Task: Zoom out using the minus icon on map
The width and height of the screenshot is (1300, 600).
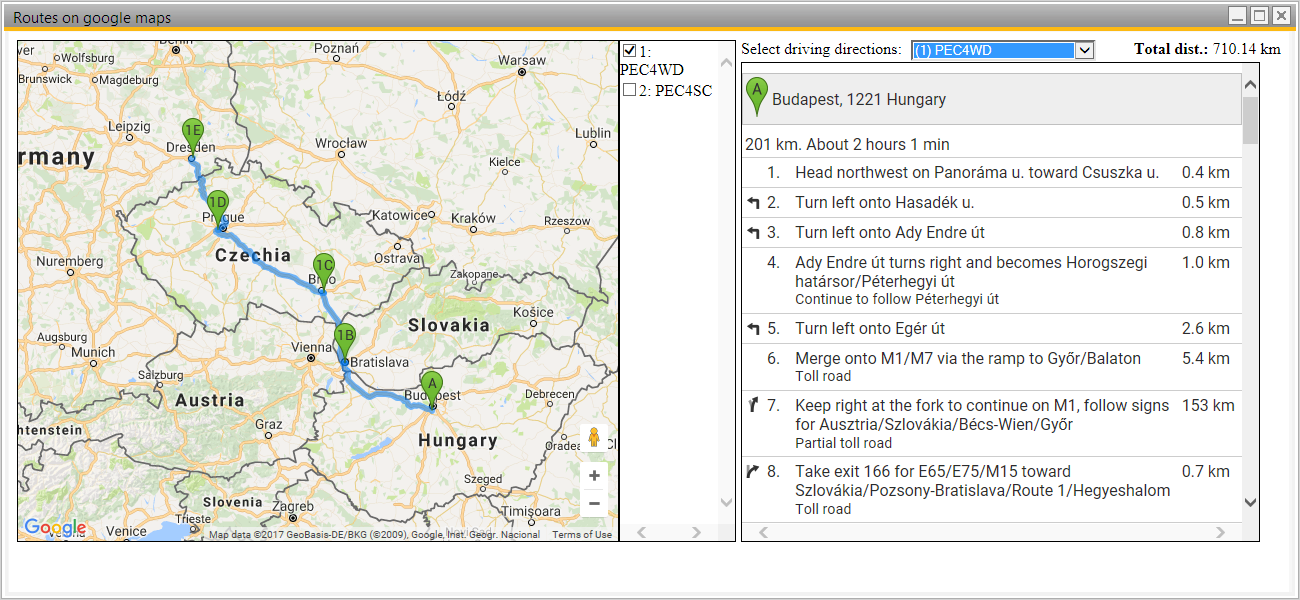Action: point(594,504)
